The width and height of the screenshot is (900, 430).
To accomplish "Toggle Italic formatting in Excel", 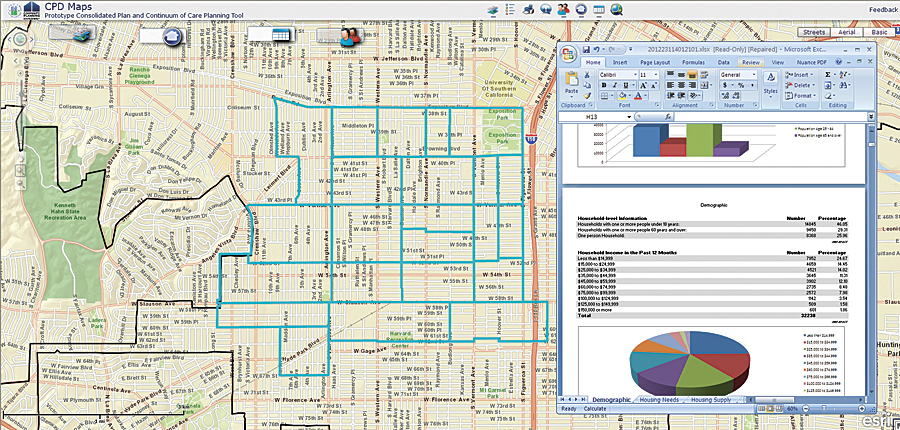I will tap(615, 85).
